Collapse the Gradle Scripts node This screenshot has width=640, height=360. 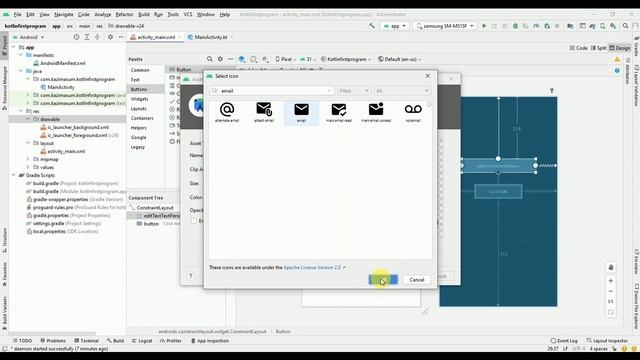click(x=13, y=175)
